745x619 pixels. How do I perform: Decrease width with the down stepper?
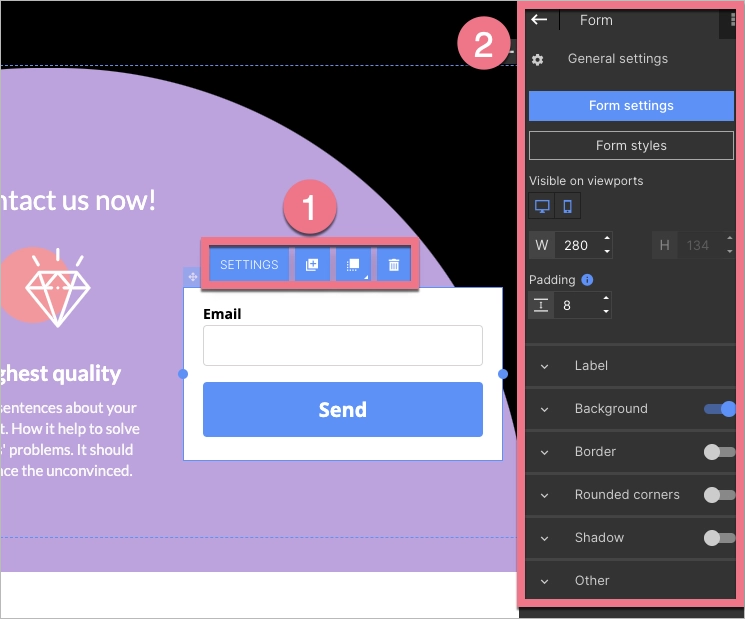tap(607, 251)
